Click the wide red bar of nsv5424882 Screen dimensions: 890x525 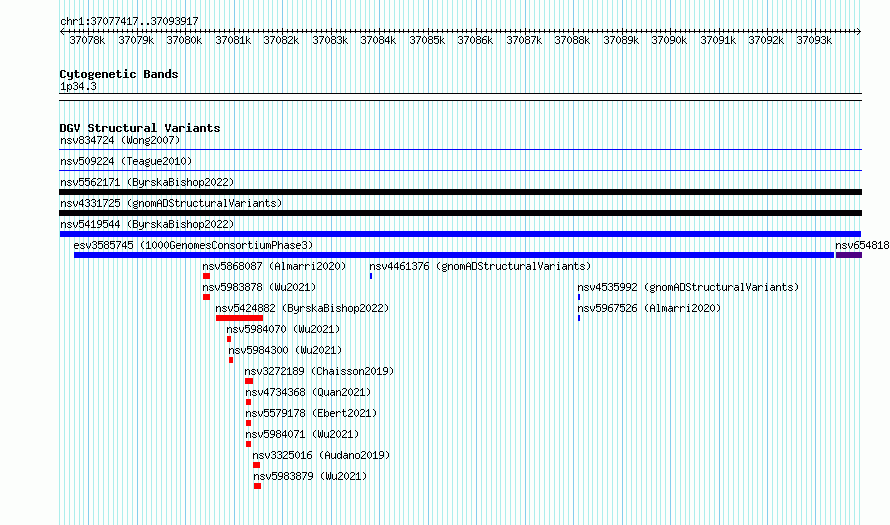pyautogui.click(x=240, y=318)
